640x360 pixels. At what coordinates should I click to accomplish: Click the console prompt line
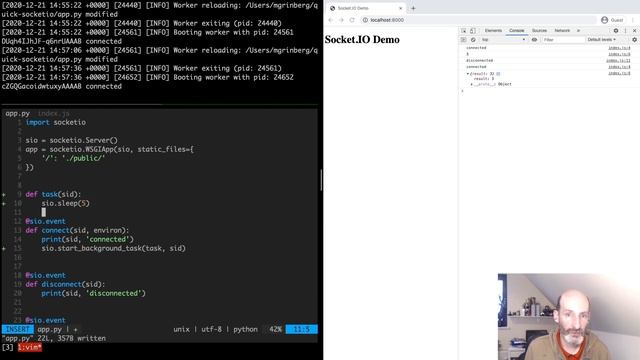coord(549,91)
